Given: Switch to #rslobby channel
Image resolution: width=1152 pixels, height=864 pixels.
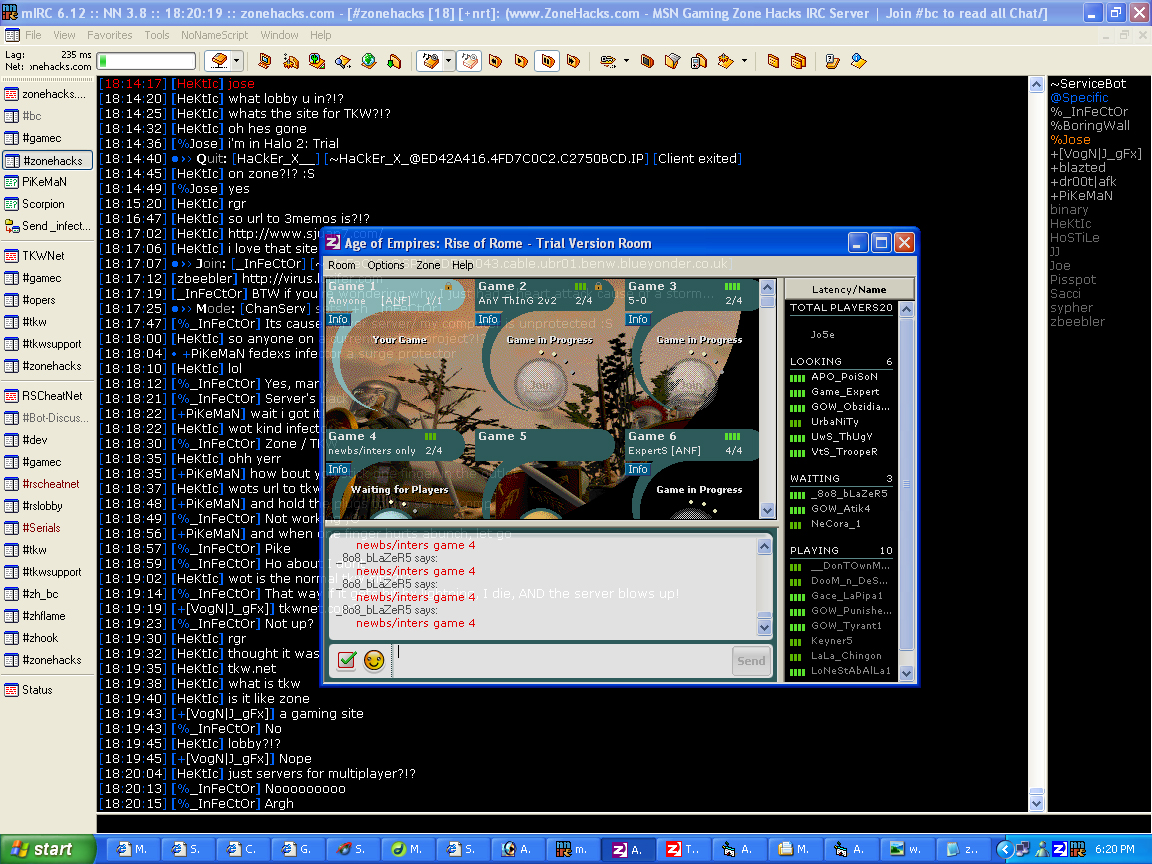Looking at the screenshot, I should (x=48, y=506).
